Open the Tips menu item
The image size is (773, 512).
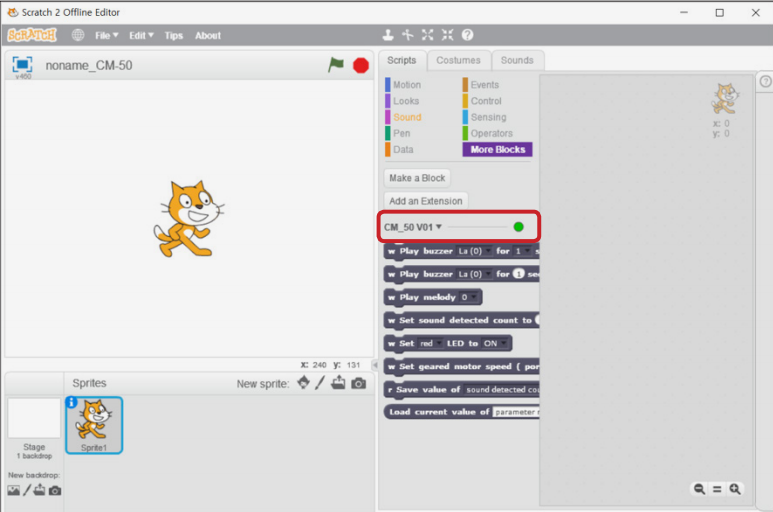[174, 35]
